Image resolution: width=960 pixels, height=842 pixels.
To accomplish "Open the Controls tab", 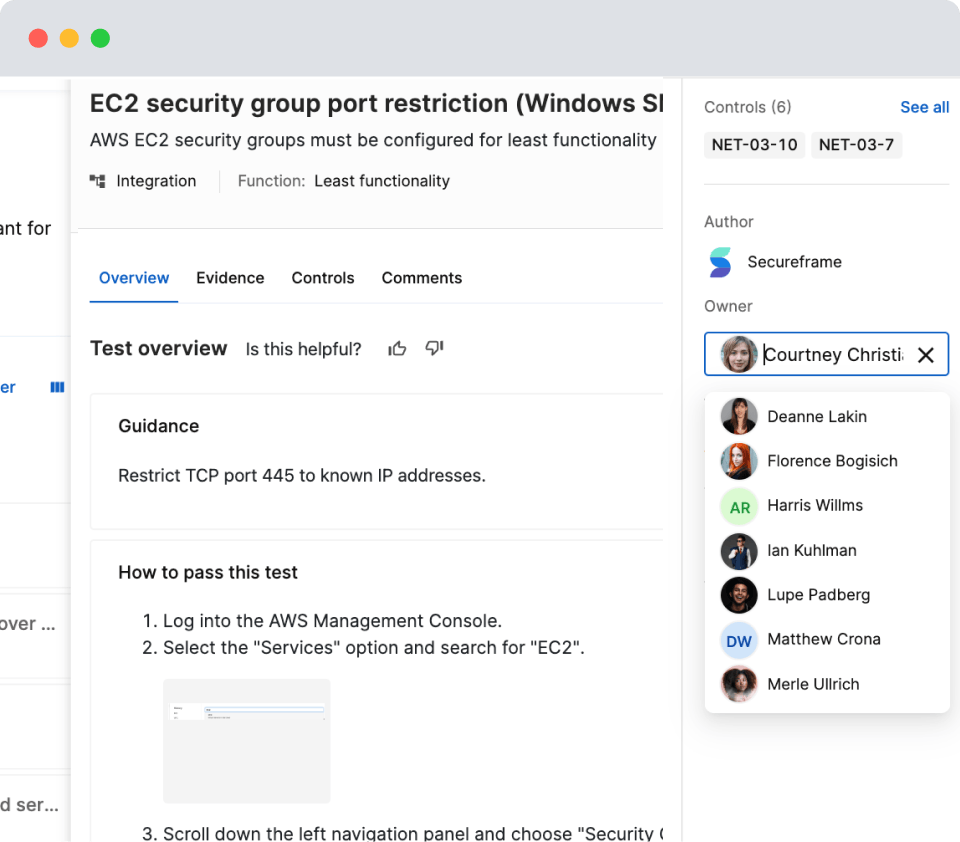I will [x=323, y=278].
